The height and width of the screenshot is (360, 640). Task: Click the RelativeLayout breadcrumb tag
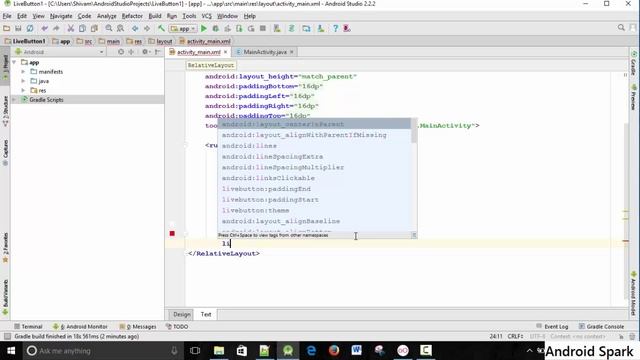pos(211,65)
